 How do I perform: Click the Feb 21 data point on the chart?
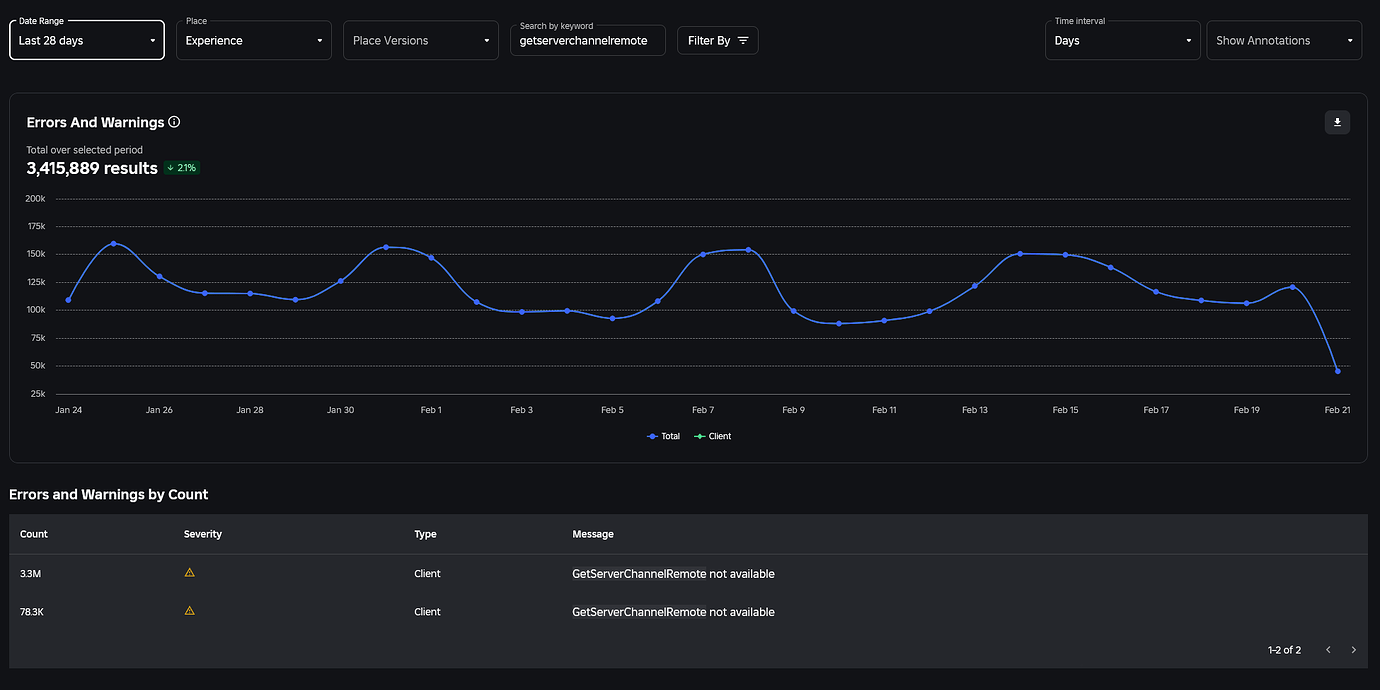tap(1338, 371)
